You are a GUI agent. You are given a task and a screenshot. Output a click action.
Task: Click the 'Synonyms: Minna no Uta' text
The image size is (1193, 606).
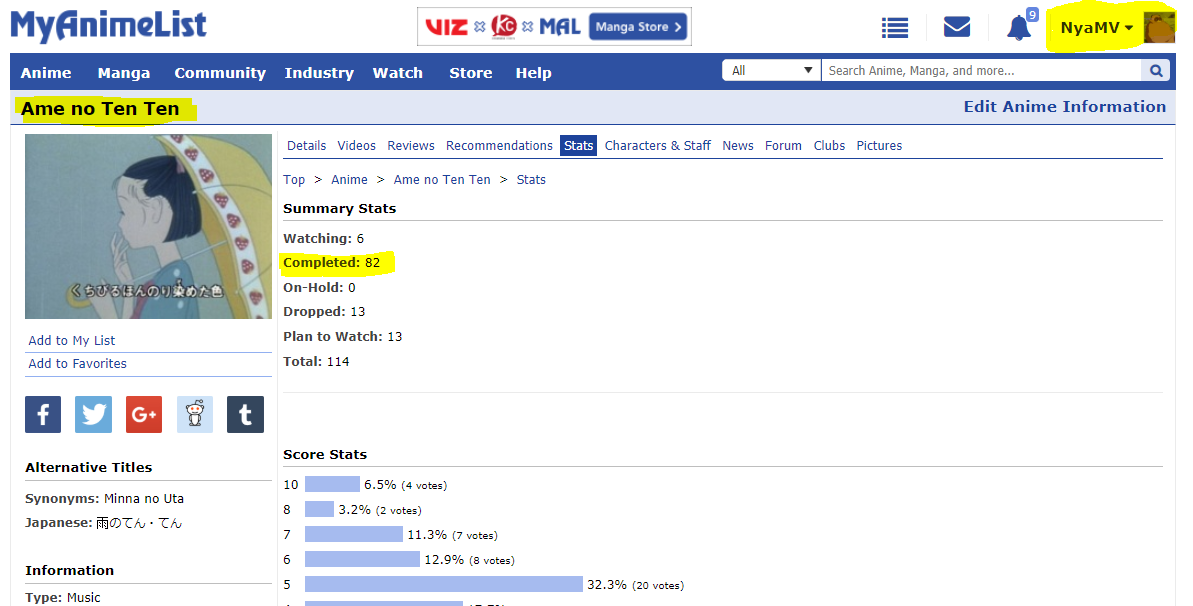click(104, 499)
